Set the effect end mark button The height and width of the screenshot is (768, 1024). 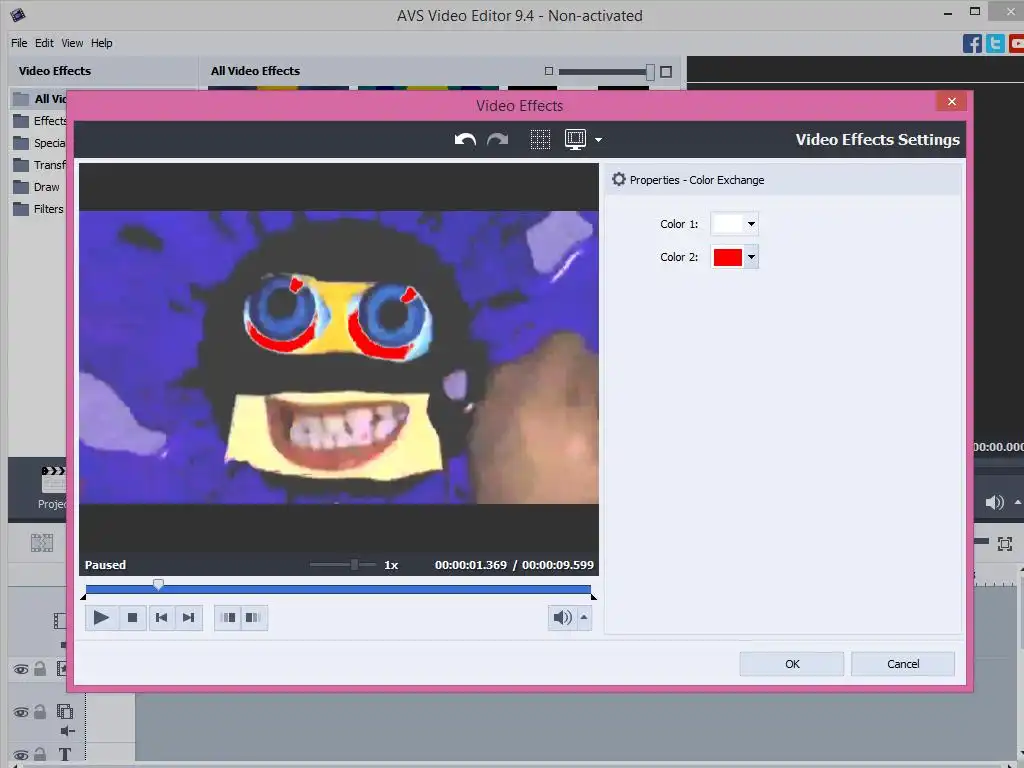[253, 618]
